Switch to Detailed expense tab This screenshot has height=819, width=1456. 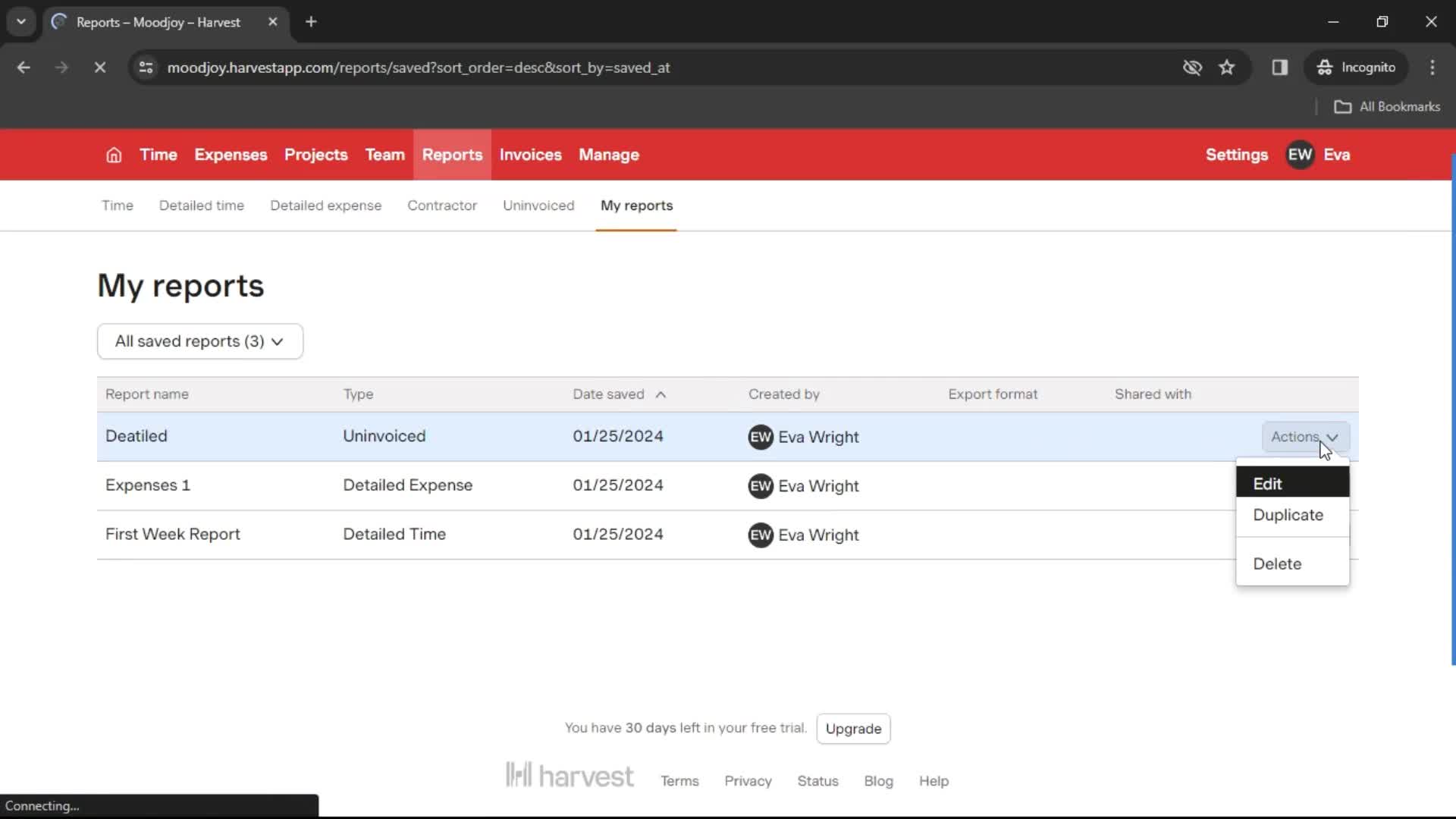pos(325,206)
